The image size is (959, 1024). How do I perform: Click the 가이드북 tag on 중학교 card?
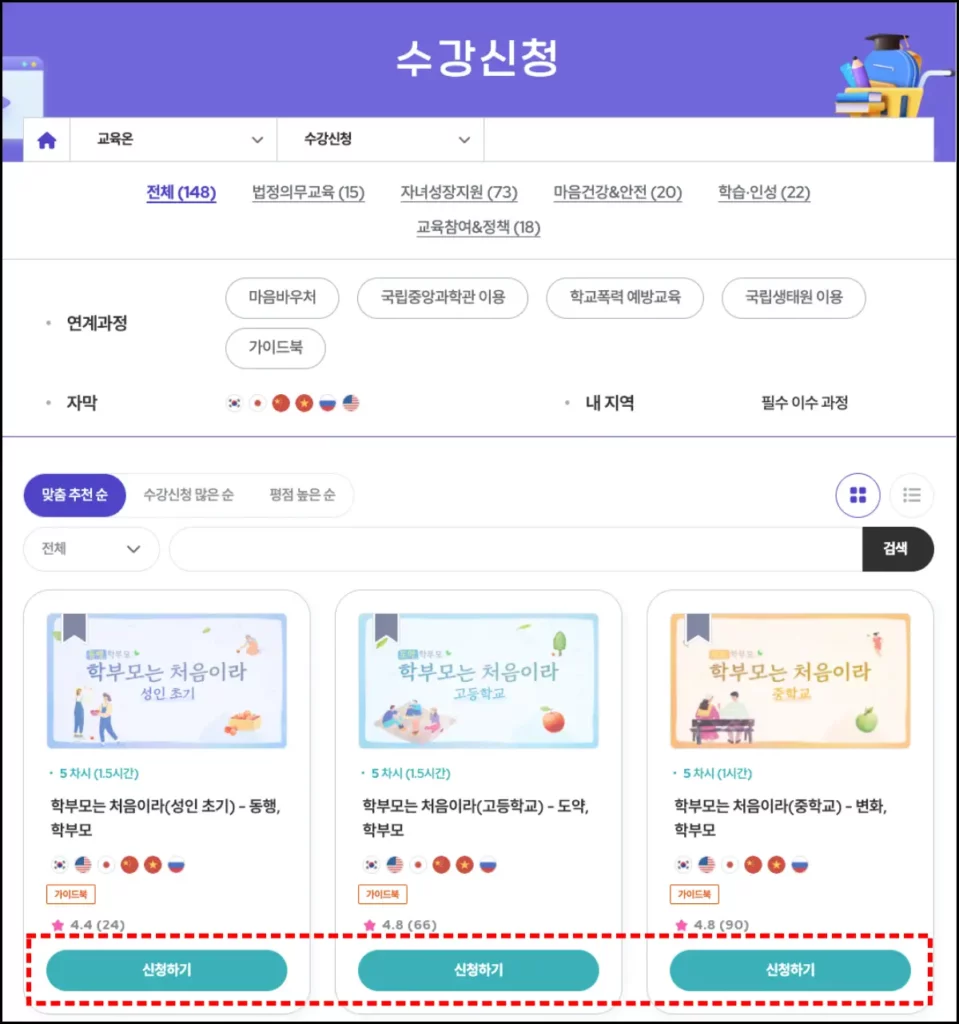click(694, 894)
